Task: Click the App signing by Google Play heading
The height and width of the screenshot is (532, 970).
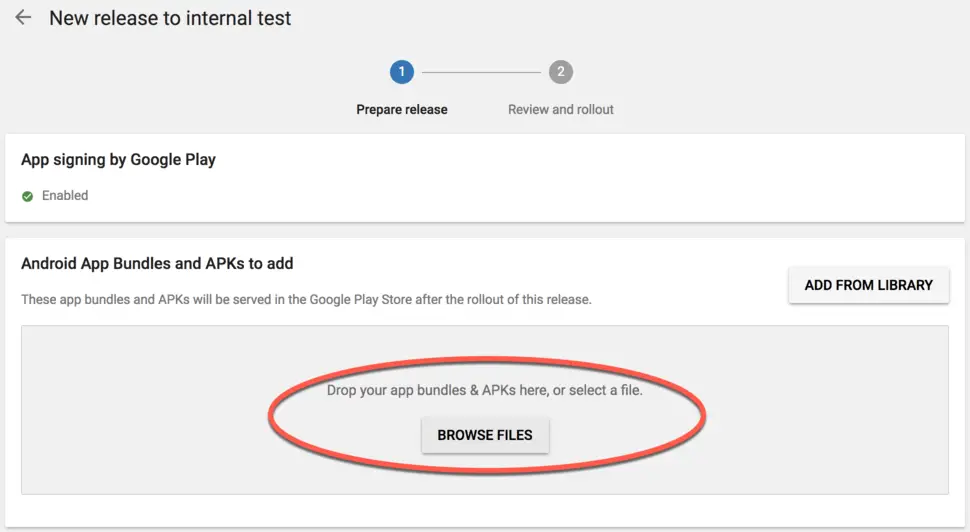Action: pyautogui.click(x=118, y=160)
